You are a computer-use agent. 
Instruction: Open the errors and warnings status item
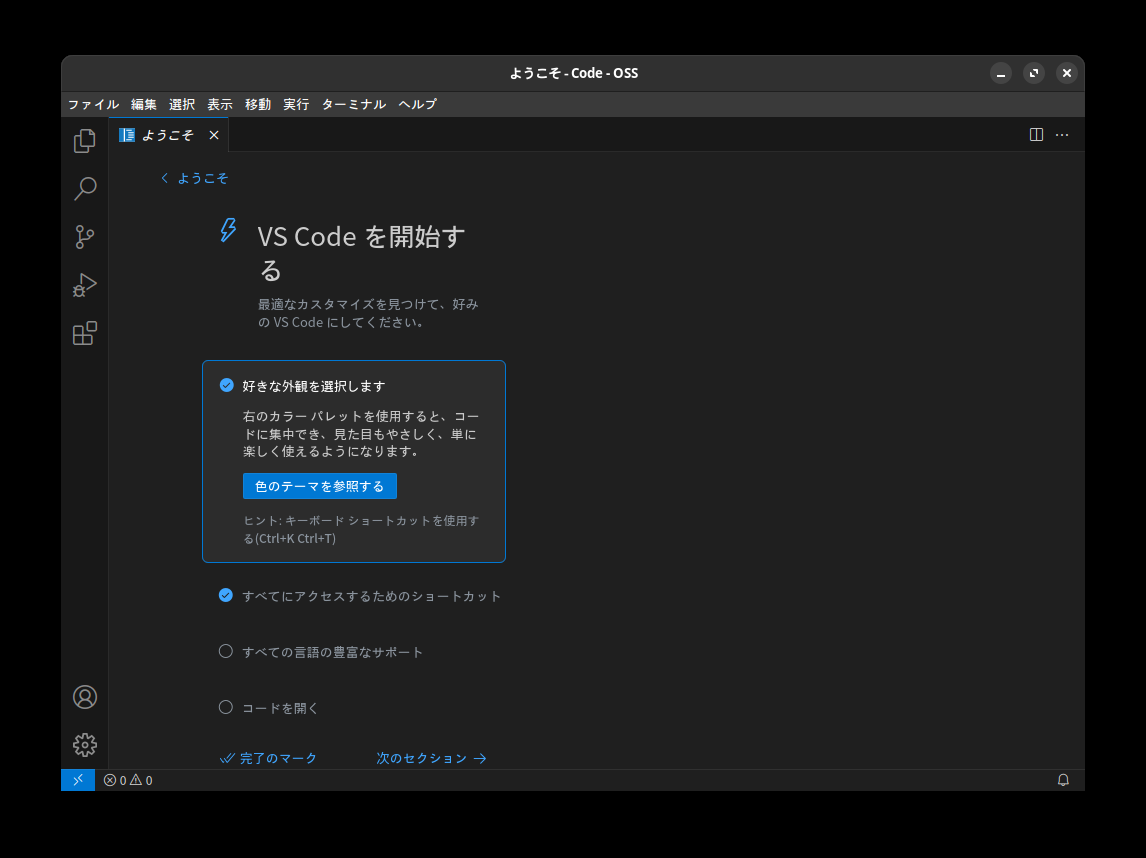point(128,781)
